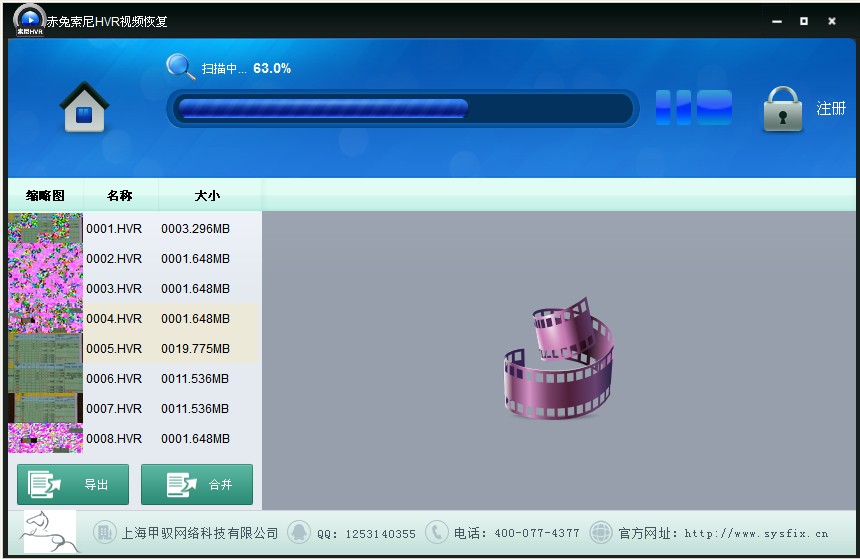The height and width of the screenshot is (559, 860).
Task: Click the telephone icon in the footer
Action: click(x=437, y=532)
